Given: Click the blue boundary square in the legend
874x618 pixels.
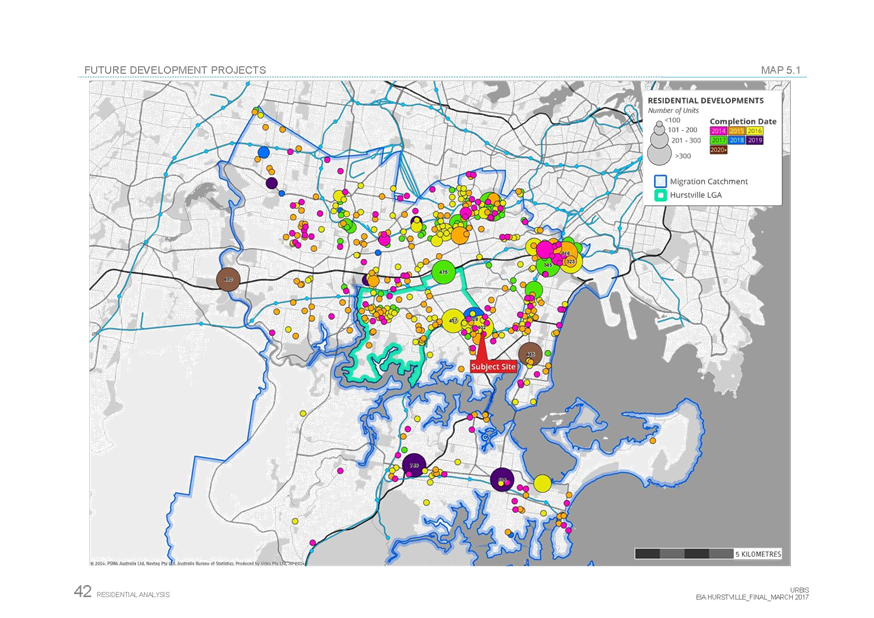Looking at the screenshot, I should [660, 181].
